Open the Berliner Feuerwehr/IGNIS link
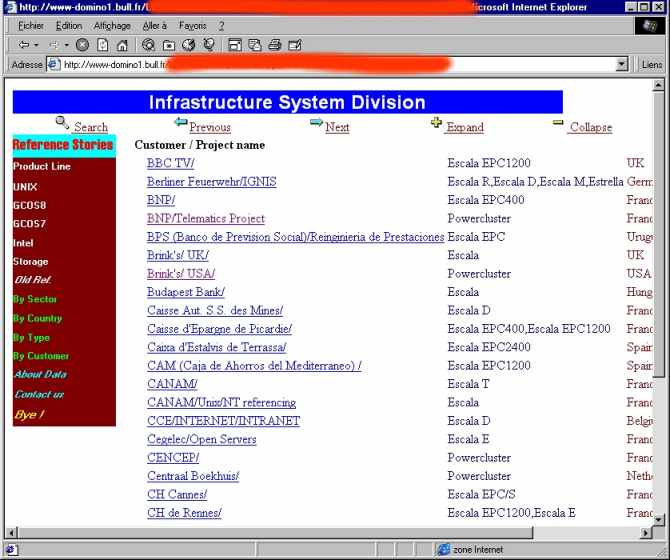 tap(212, 182)
